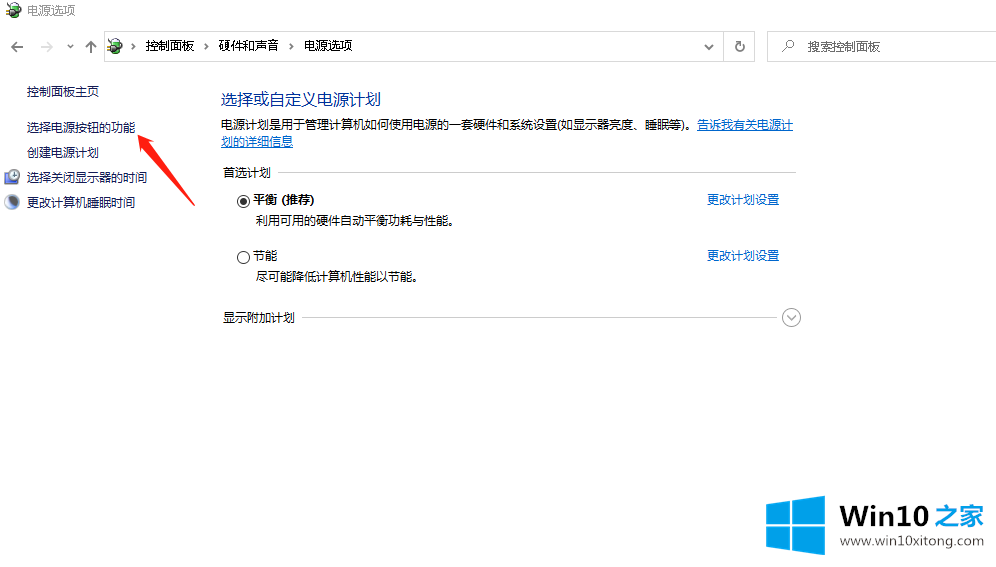Click 尽可能降低计算机性能以节能 description
Viewport: 996px width, 567px height.
pos(337,277)
